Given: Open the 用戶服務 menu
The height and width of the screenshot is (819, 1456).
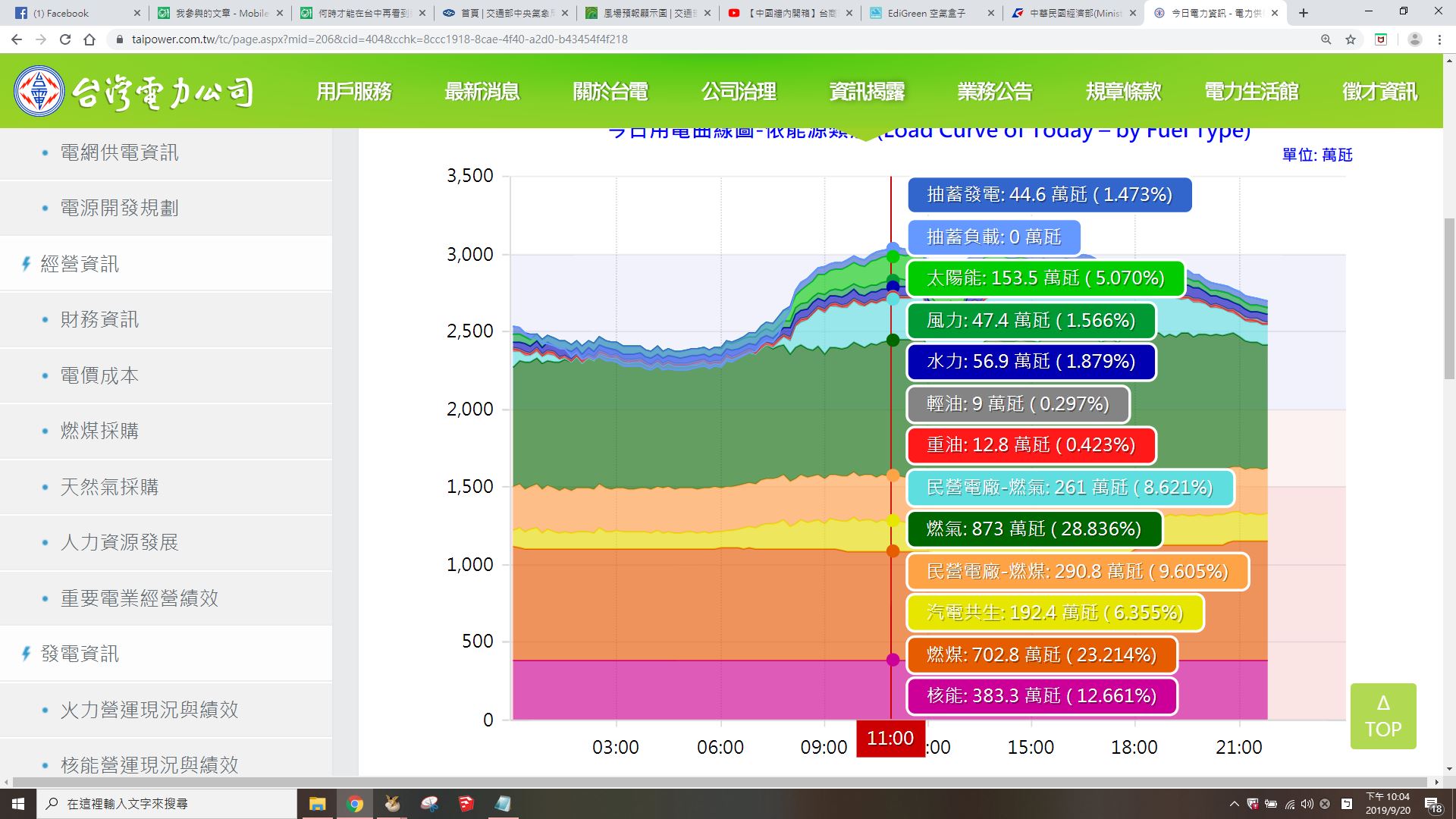Looking at the screenshot, I should point(353,92).
